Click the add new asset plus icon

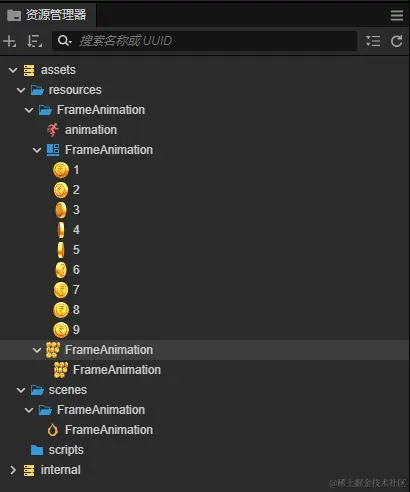pyautogui.click(x=10, y=41)
